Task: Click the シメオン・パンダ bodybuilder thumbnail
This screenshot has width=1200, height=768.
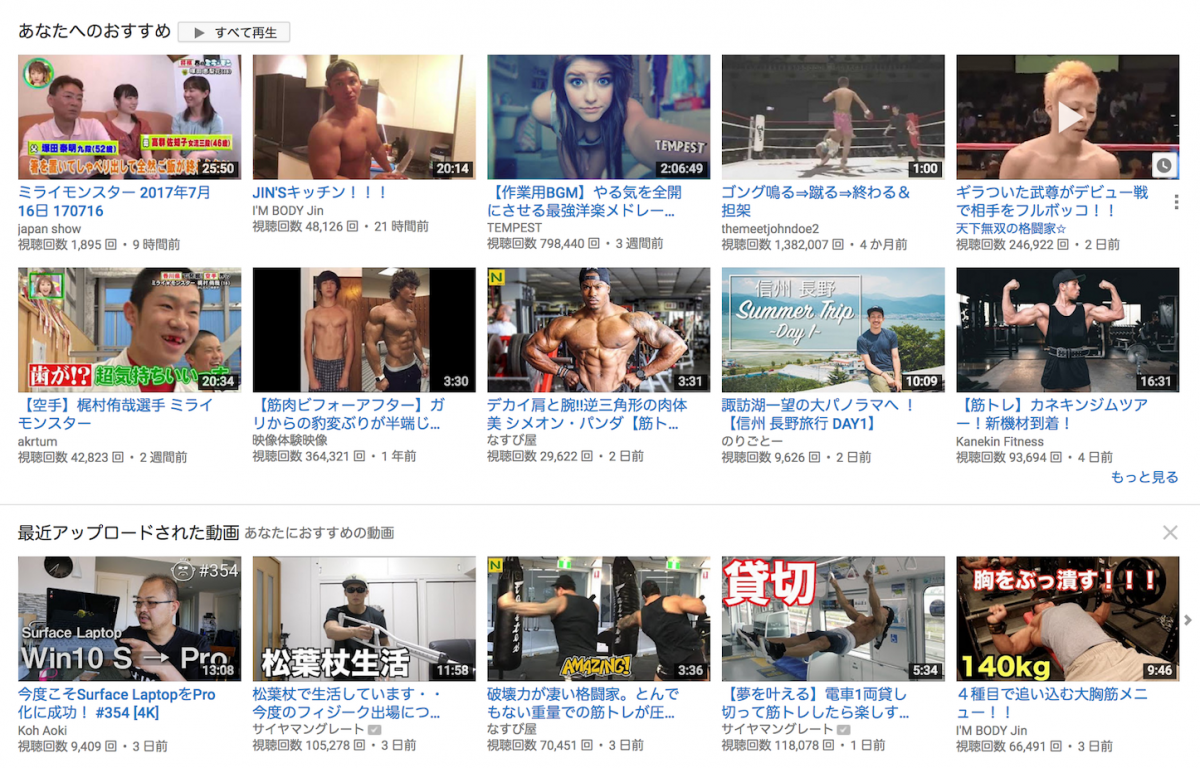Action: [598, 330]
